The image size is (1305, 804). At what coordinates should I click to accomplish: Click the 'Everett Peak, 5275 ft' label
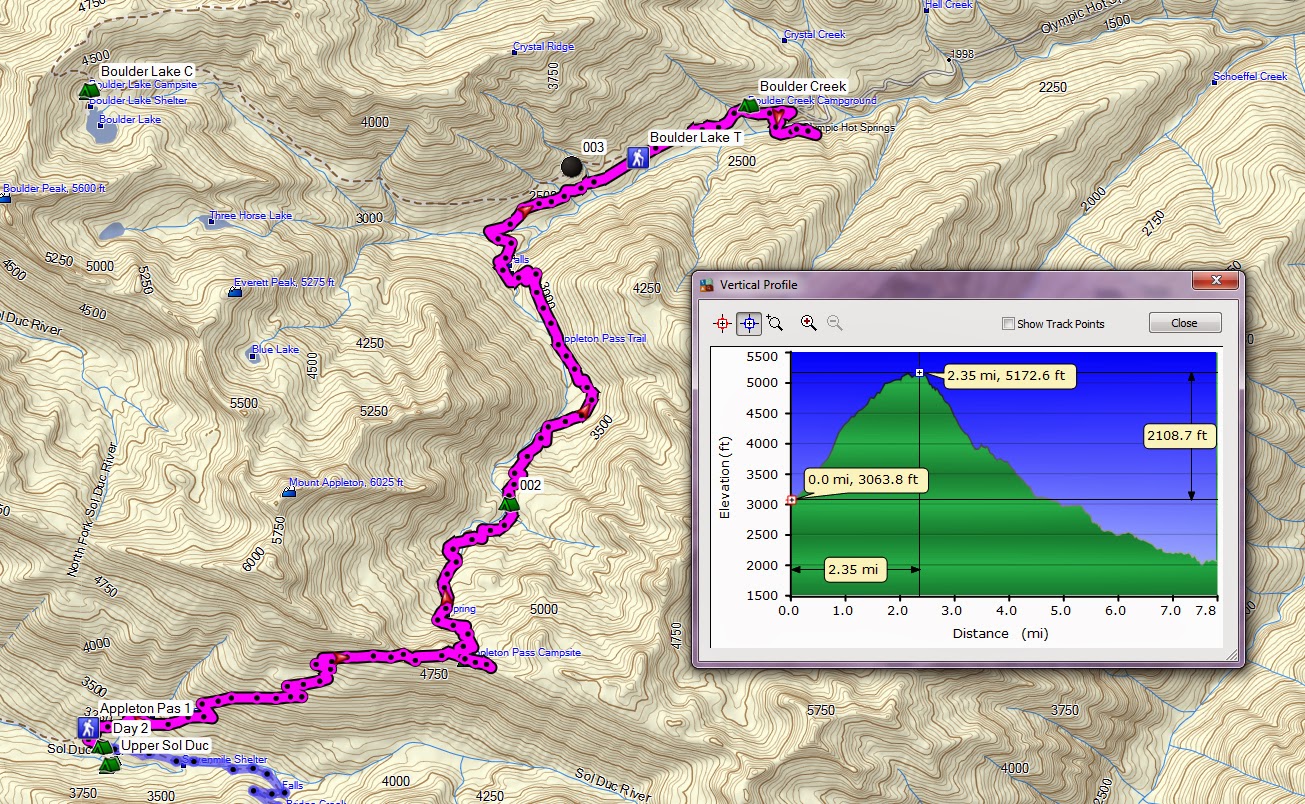tap(284, 282)
